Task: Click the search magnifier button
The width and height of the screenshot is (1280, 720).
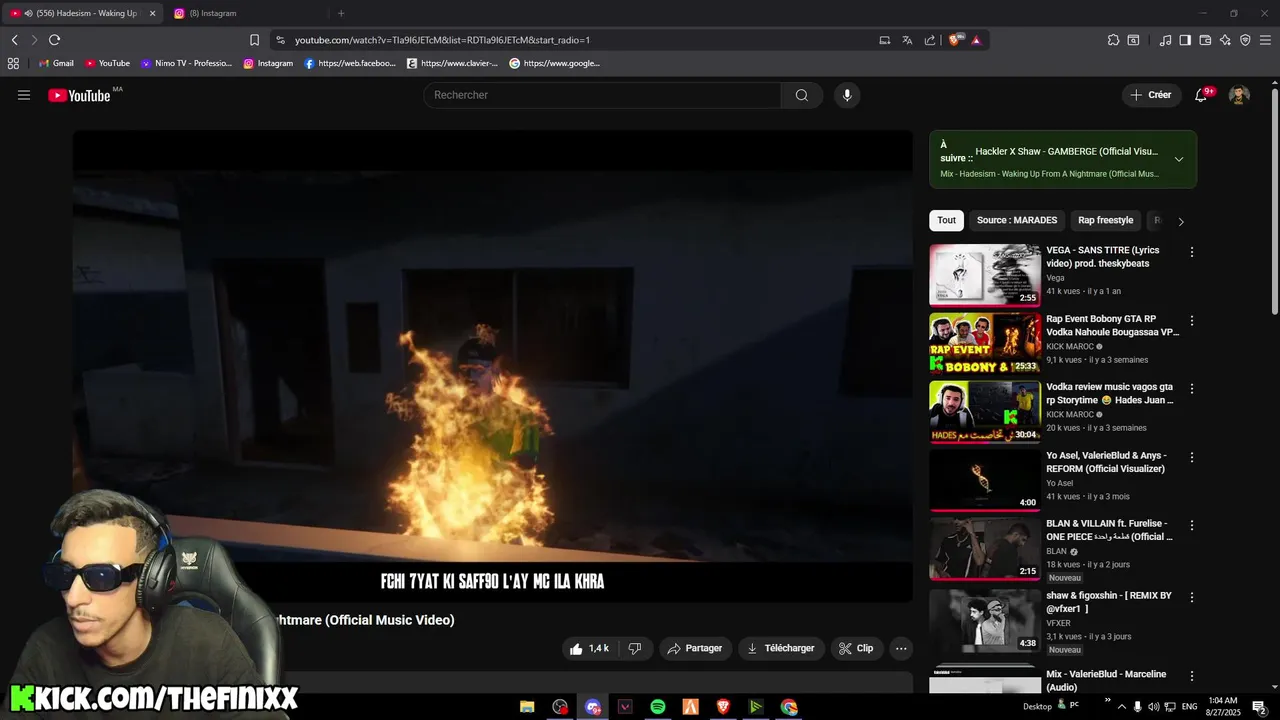Action: (x=802, y=95)
